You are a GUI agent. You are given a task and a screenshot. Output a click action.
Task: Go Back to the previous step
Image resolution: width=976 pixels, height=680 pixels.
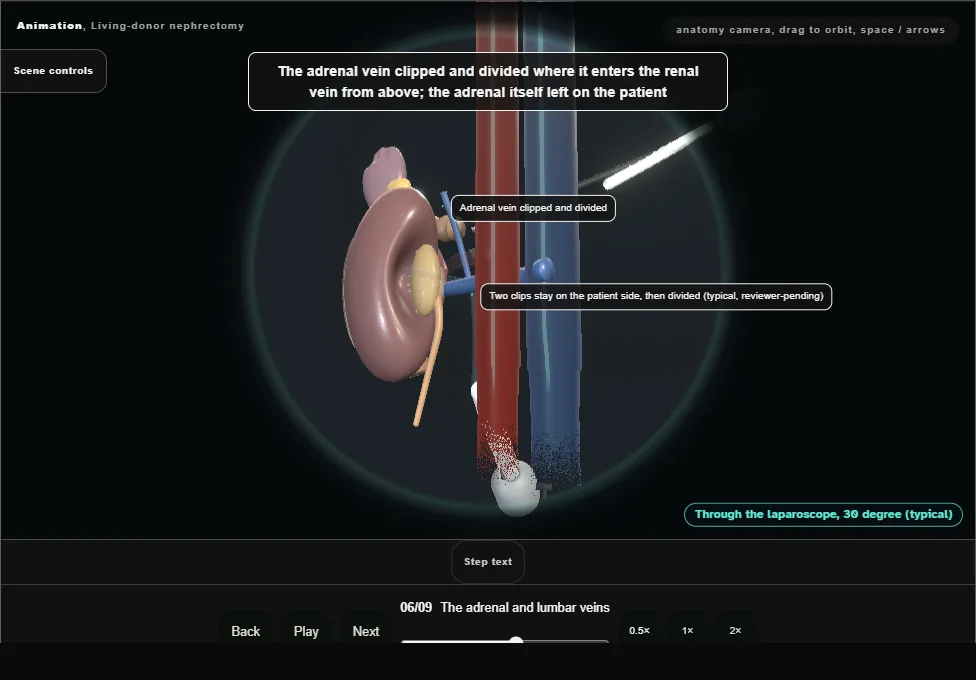(x=245, y=631)
